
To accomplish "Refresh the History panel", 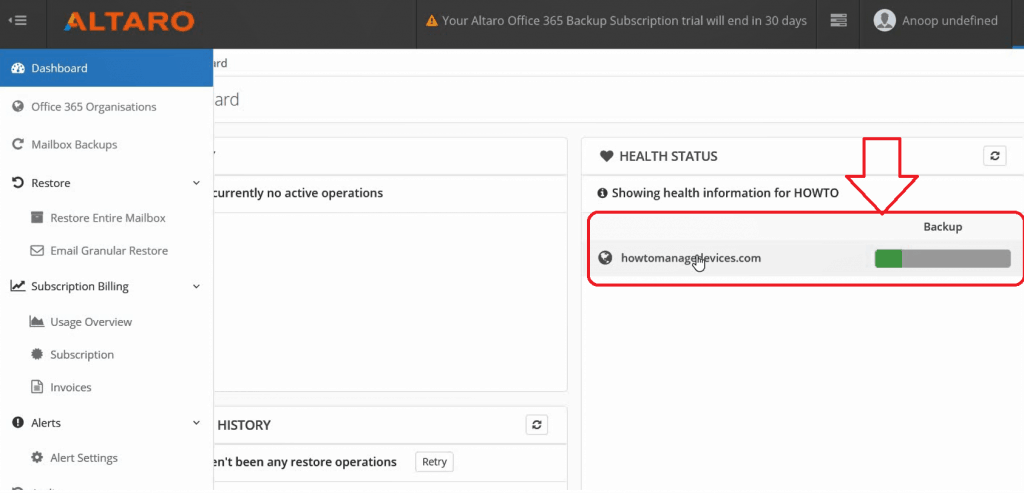I will [537, 425].
